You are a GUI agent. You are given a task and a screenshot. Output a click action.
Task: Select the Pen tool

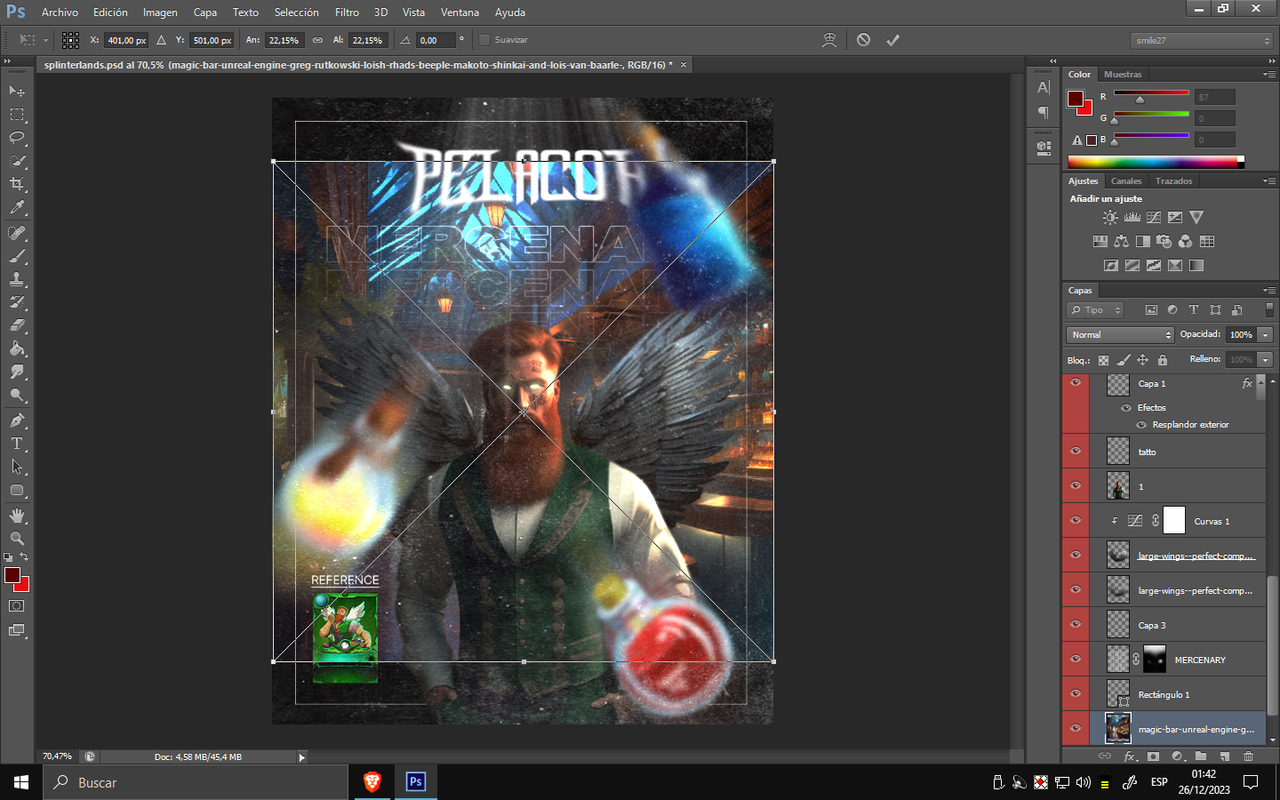tap(17, 420)
